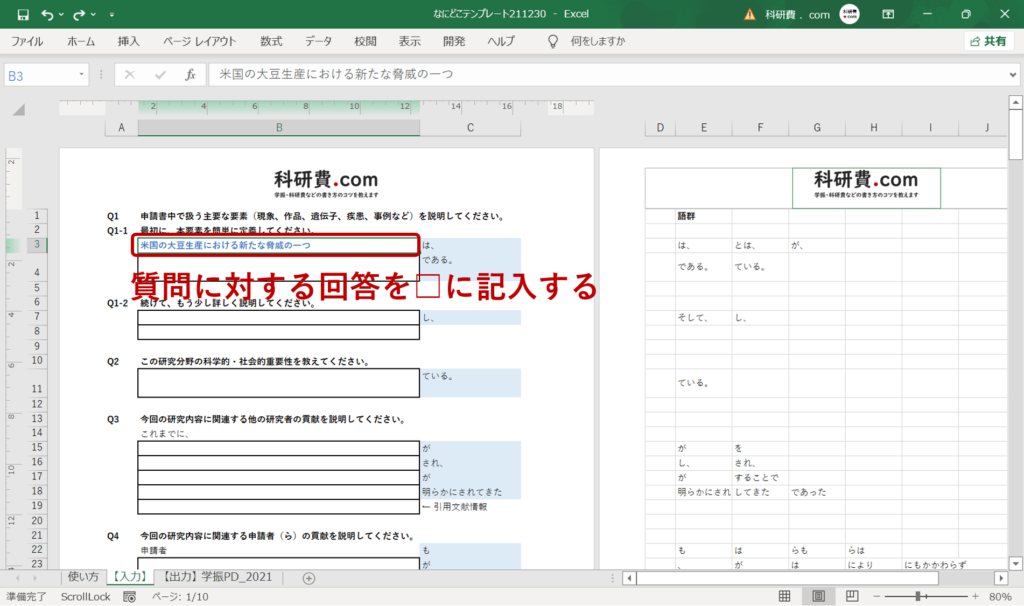Switch to the 使い方 sheet tab
Screen dimensions: 1024x606
point(84,577)
